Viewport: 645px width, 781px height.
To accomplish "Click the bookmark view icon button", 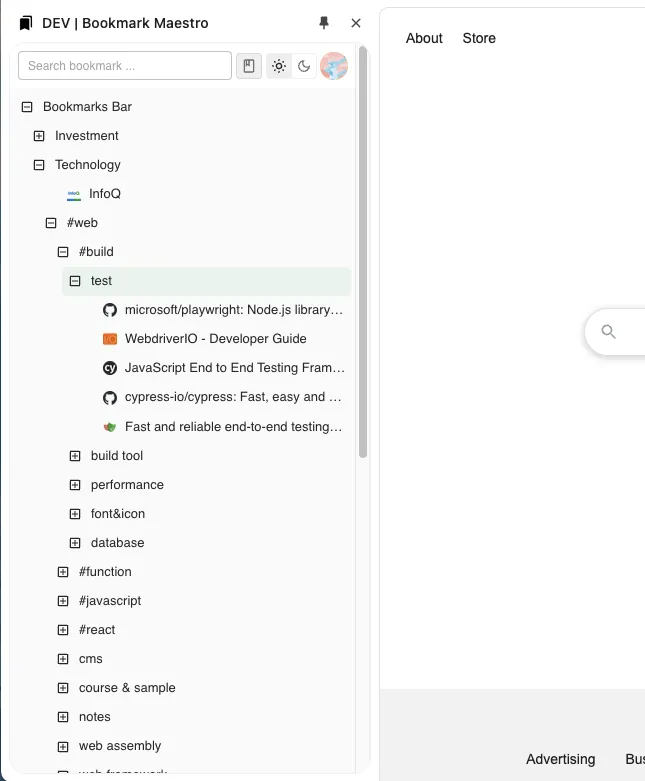I will 249,66.
